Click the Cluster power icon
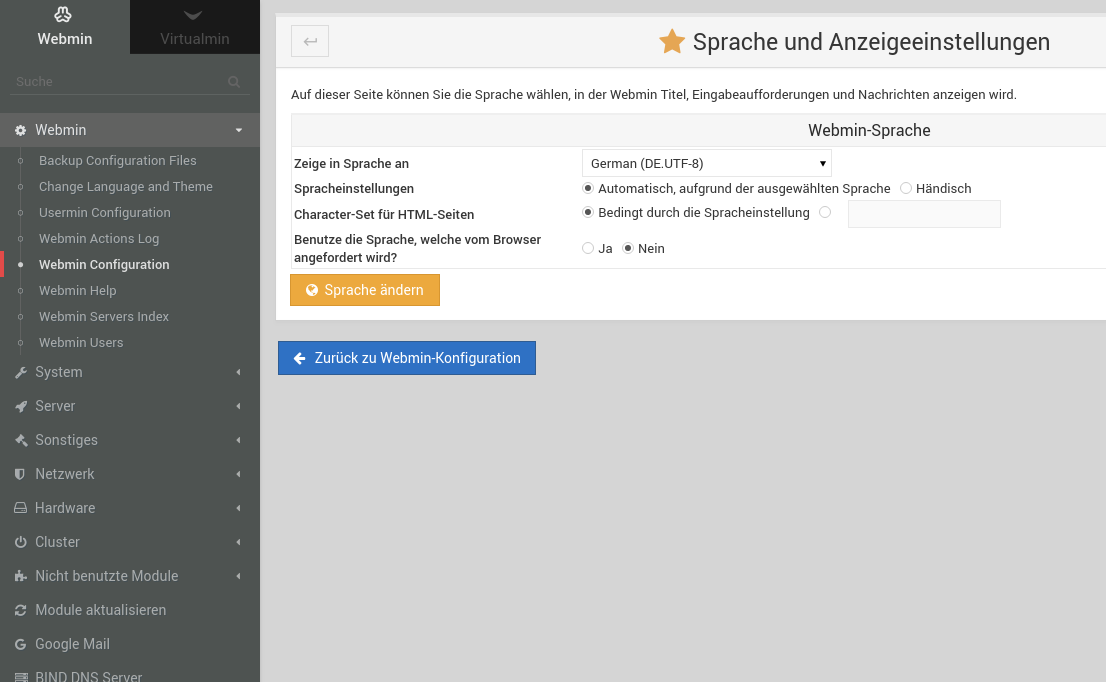The width and height of the screenshot is (1106, 682). click(x=20, y=542)
